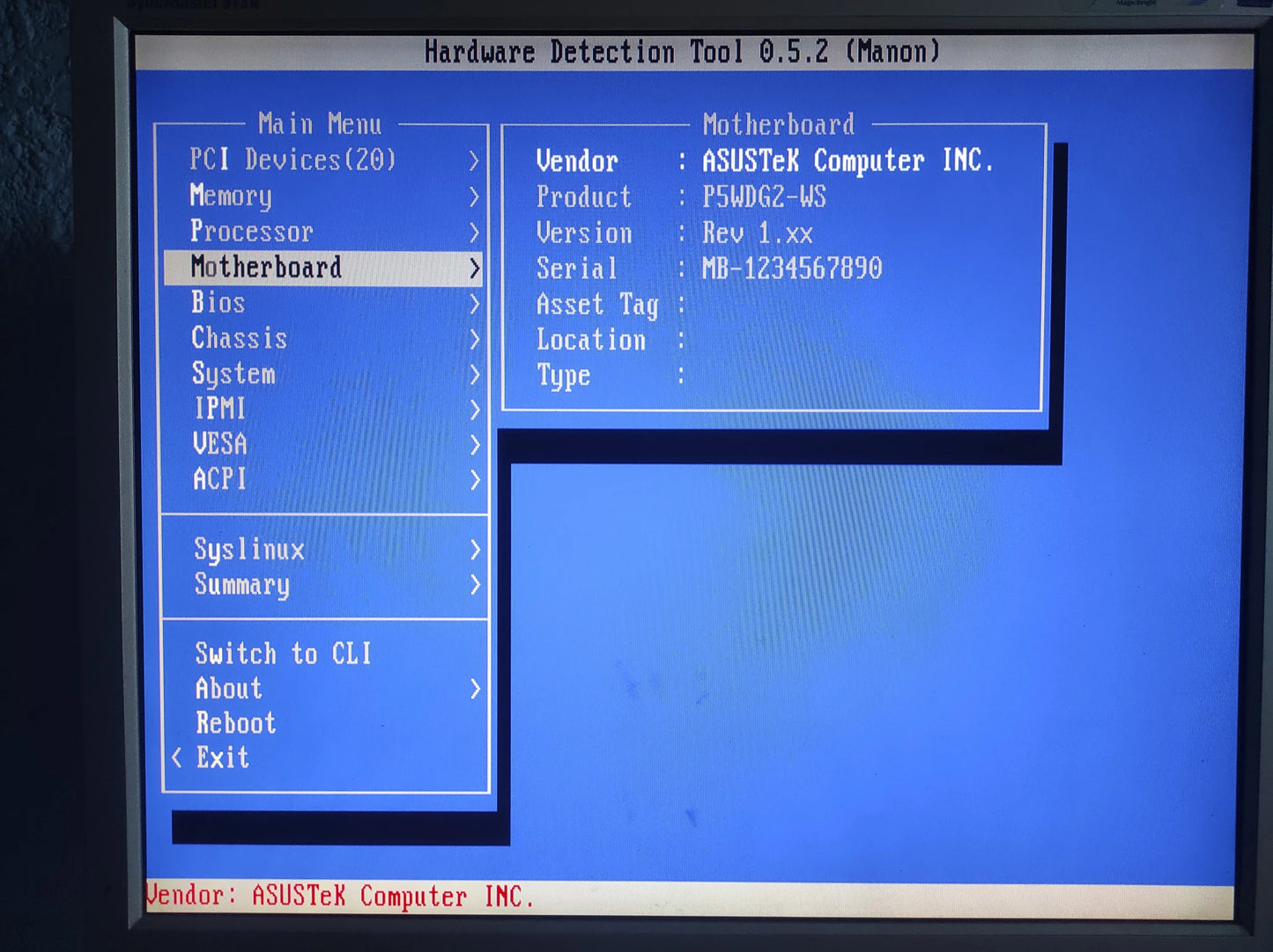The width and height of the screenshot is (1273, 952).
Task: Expand the arrow next to Summary
Action: pos(476,585)
